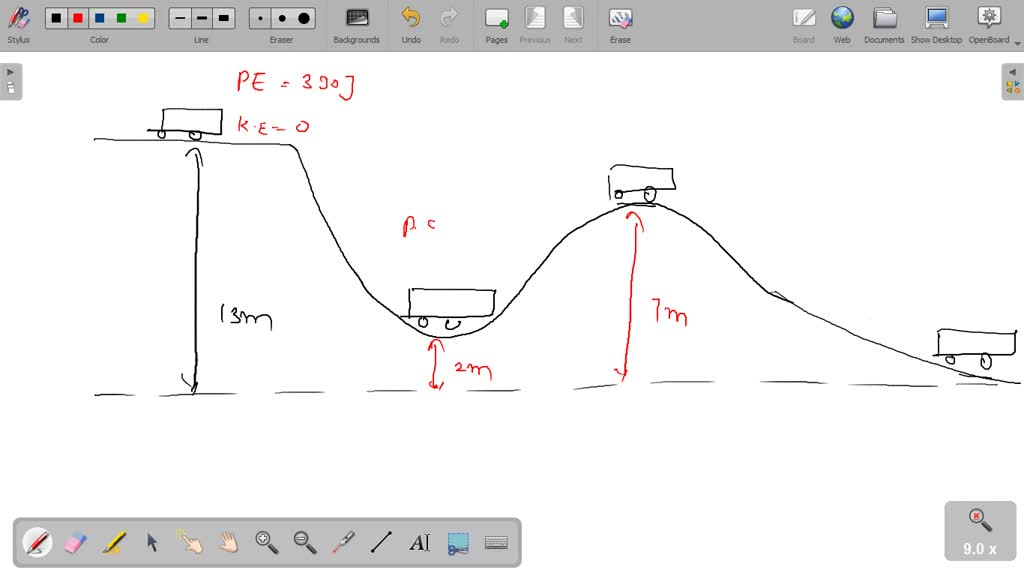Select the largest eraser size
Screen dimensions: 1024x576
click(303, 18)
